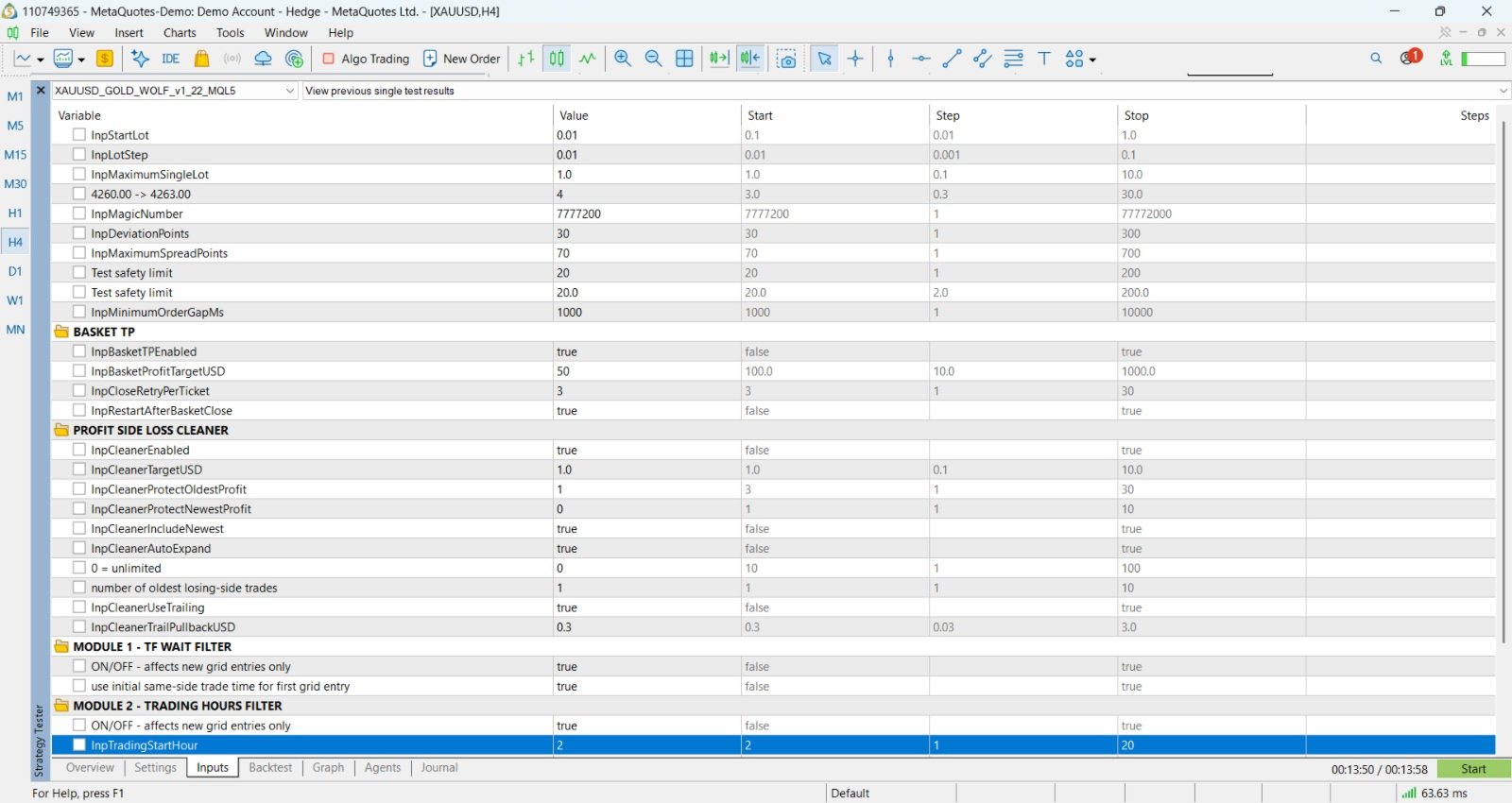Viewport: 1512px width, 803px height.
Task: Switch chart to bar chart display
Action: coord(526,59)
